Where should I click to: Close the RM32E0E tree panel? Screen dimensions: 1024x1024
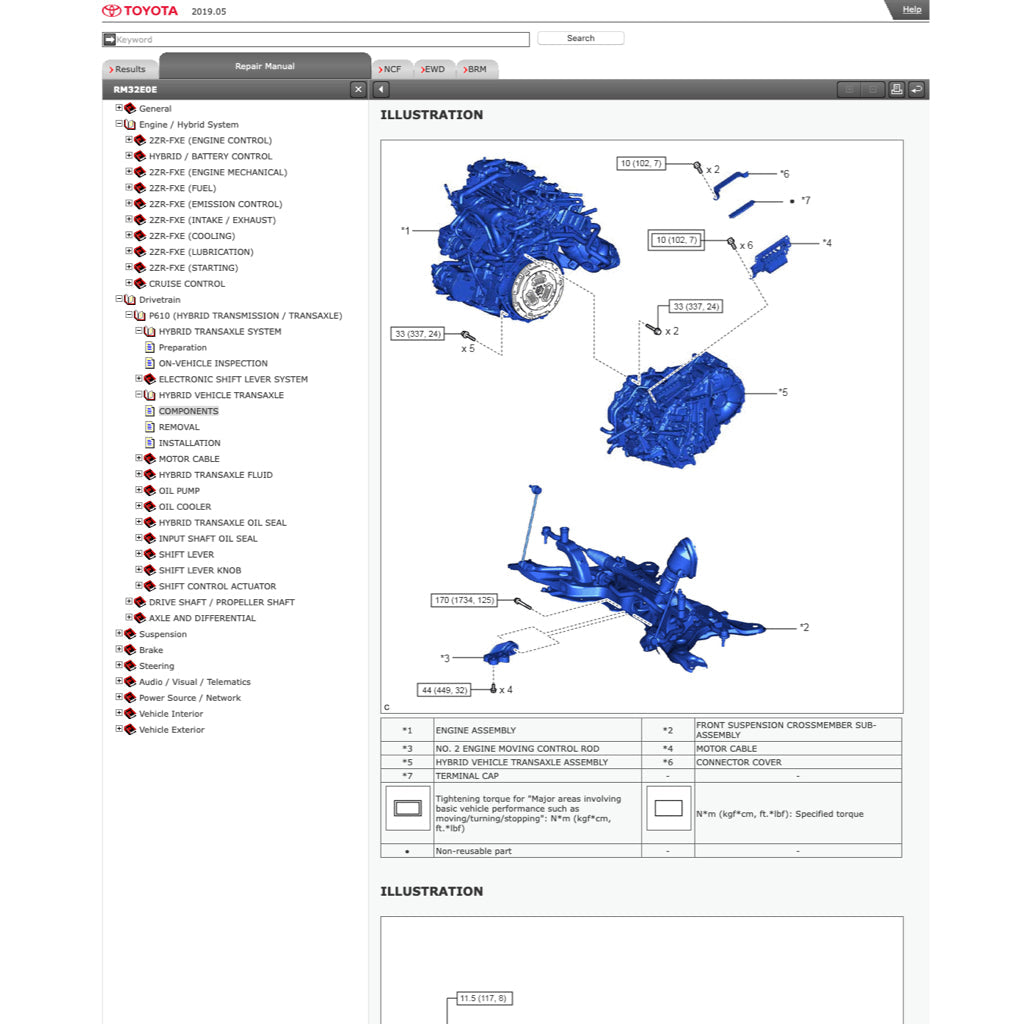pyautogui.click(x=358, y=90)
